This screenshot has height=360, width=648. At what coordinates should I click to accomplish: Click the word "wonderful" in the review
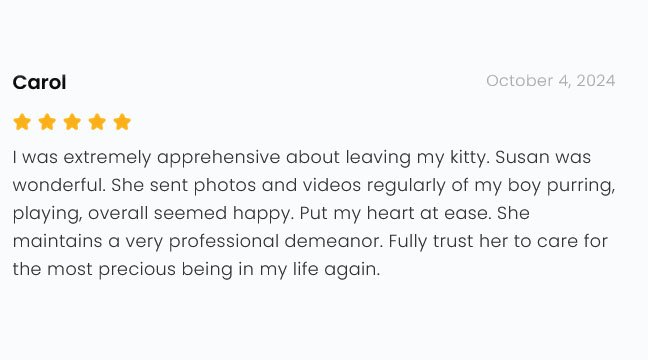coord(58,185)
